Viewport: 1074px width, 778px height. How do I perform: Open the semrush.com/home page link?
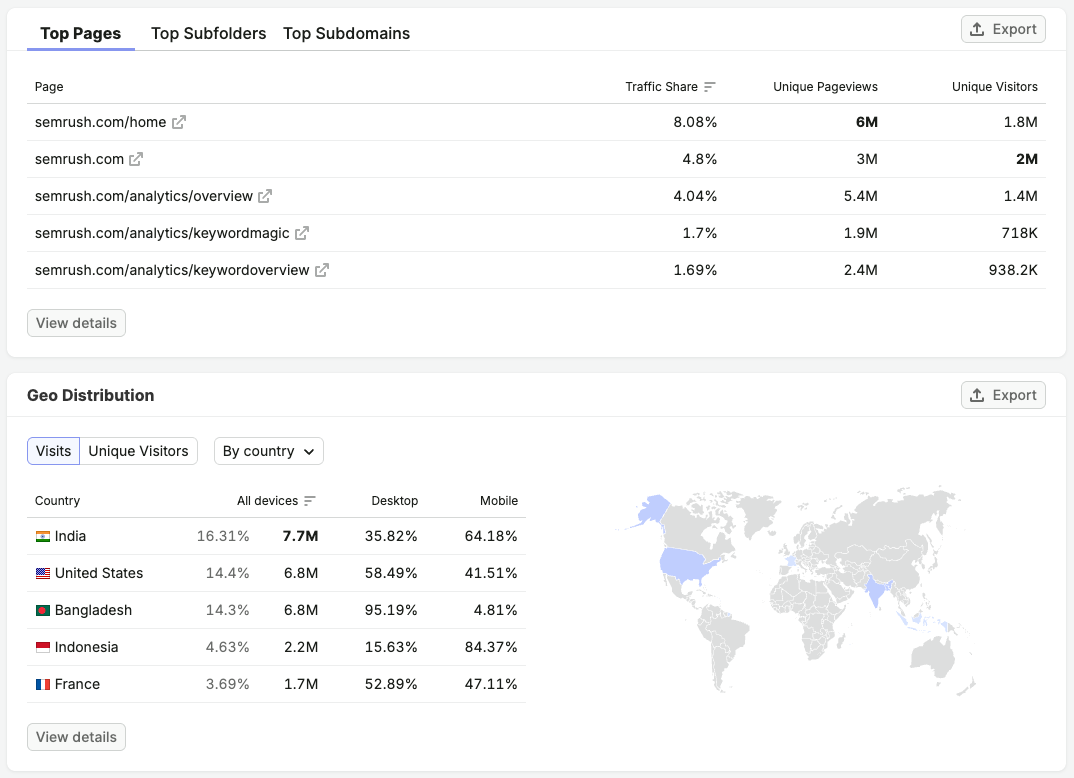(101, 122)
